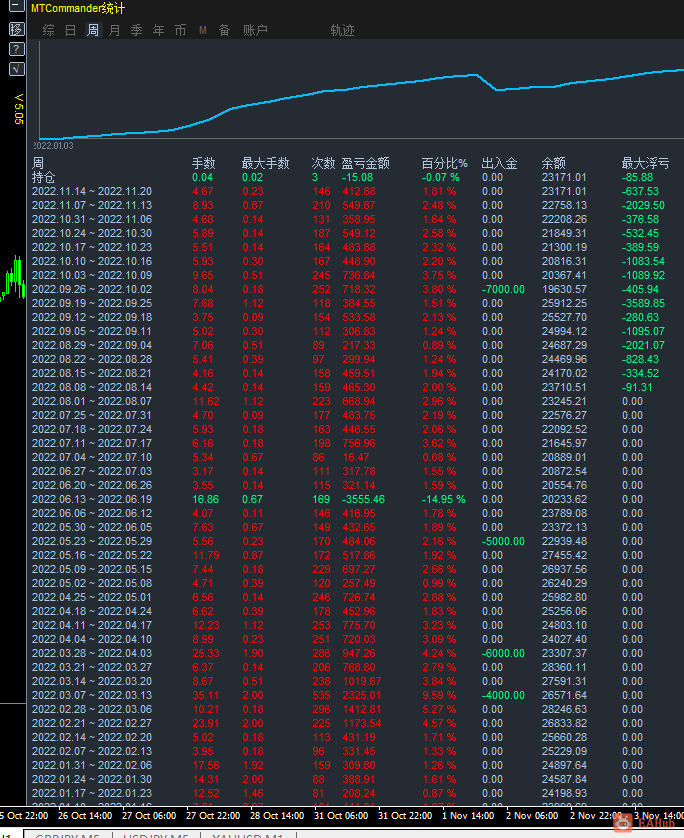Viewport: 684px width, 838px height.
Task: Click the green candlestick chart strip
Action: click(x=13, y=278)
